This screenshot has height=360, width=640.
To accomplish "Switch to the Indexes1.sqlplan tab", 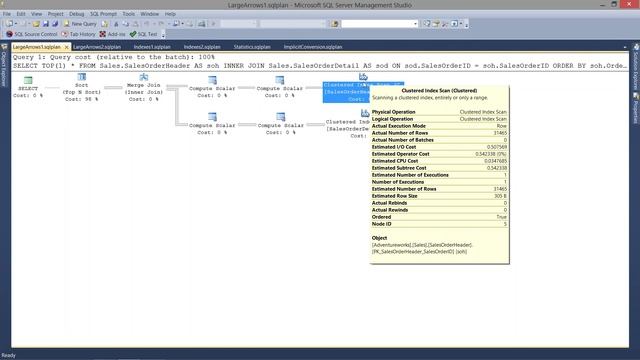I will 152,47.
